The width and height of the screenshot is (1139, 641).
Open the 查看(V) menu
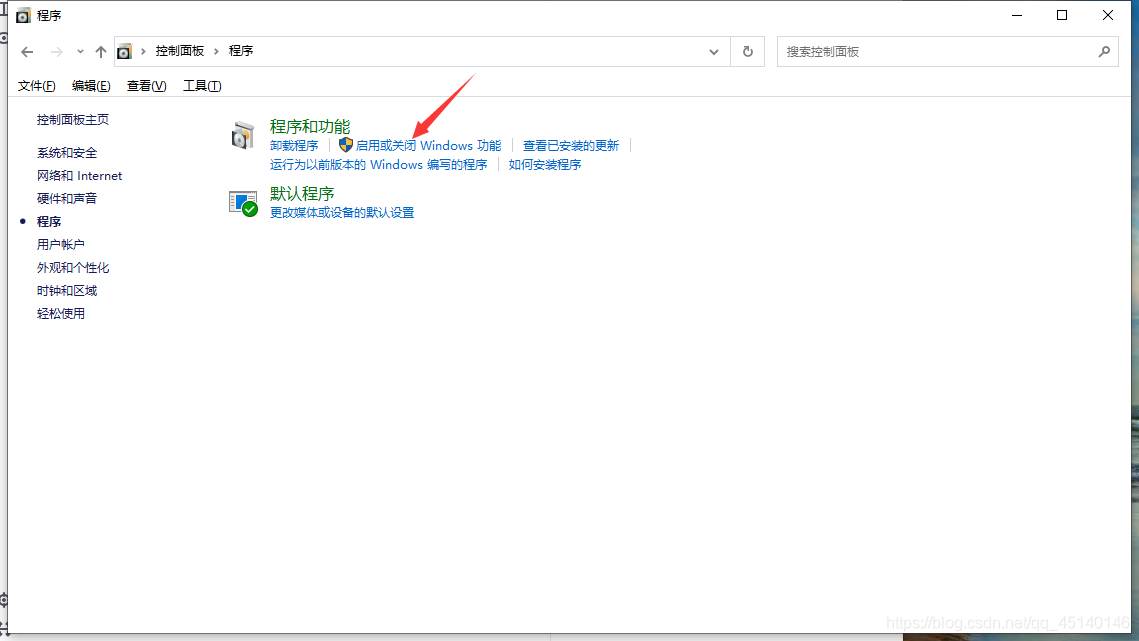pos(146,86)
